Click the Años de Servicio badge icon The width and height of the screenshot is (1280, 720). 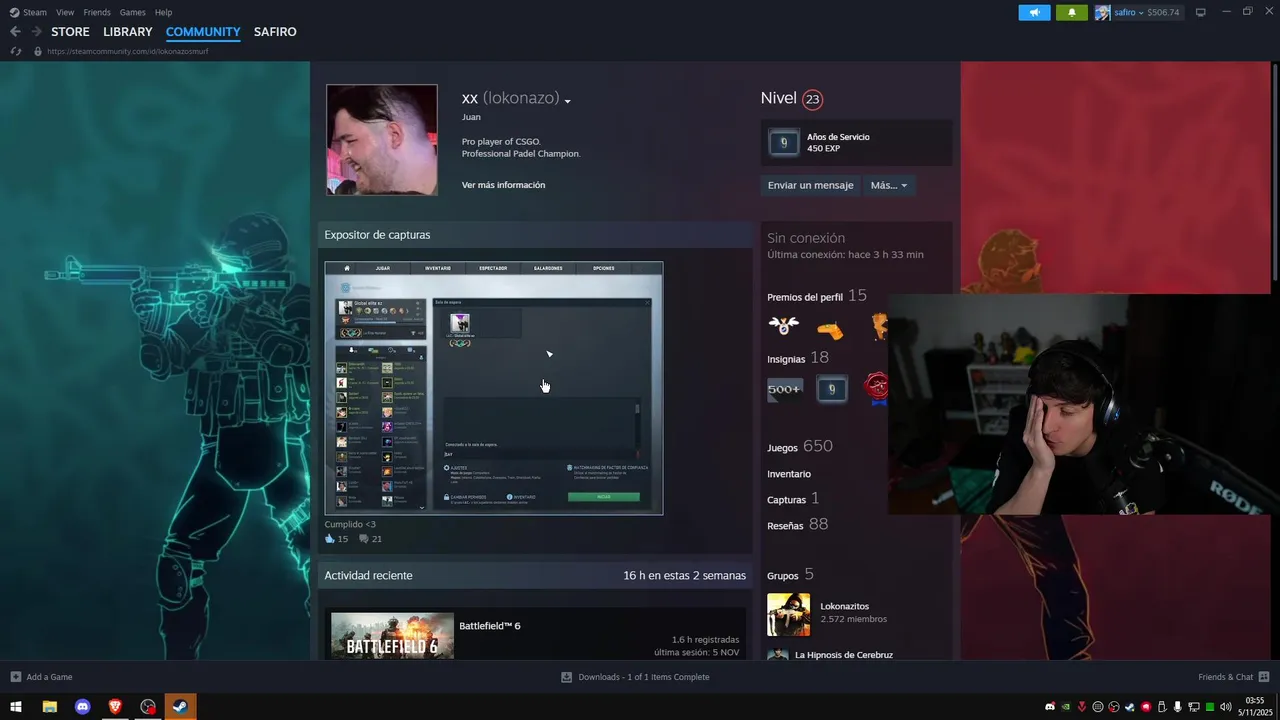783,143
